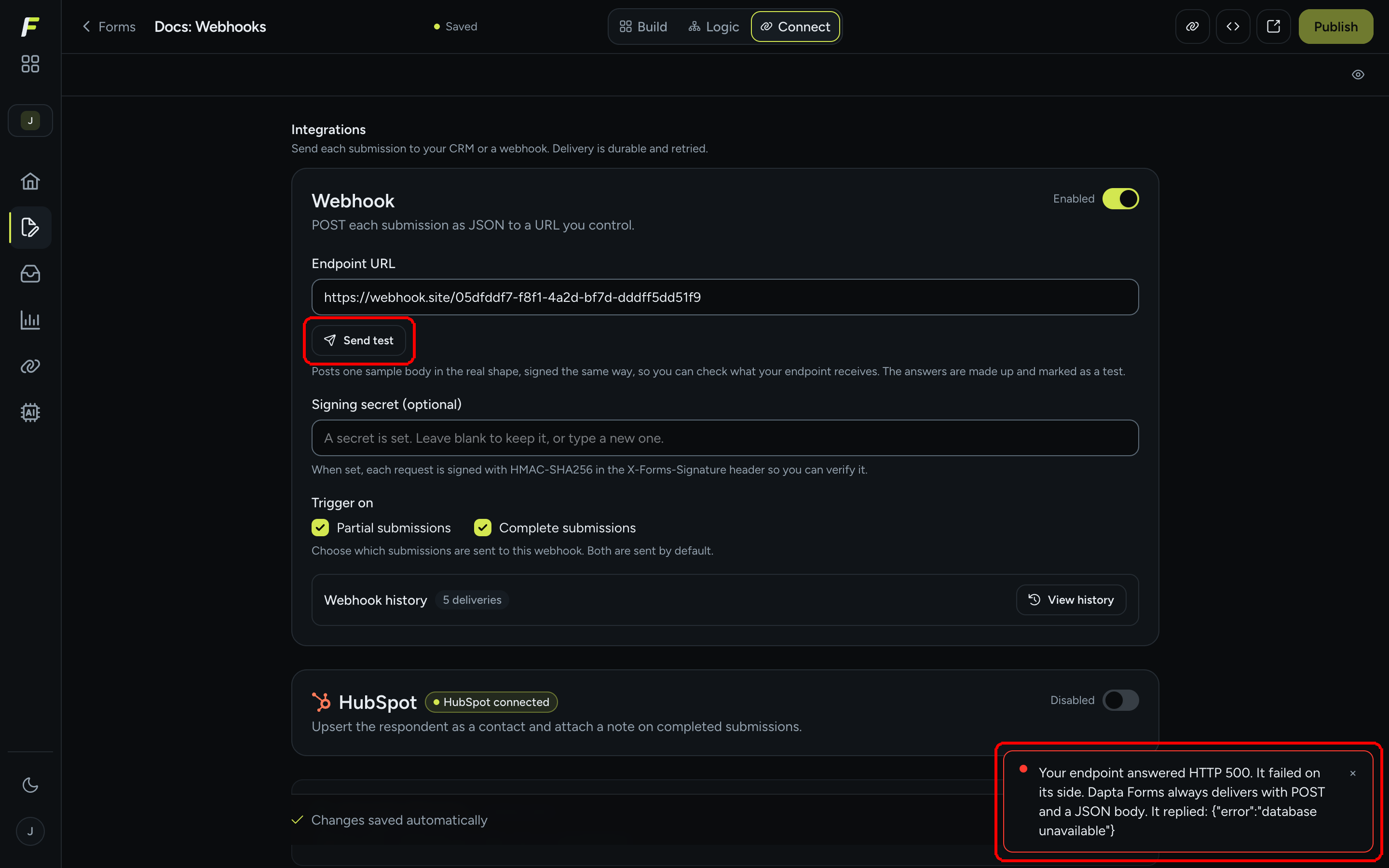Open the Integrations link icon in sidebar
Viewport: 1389px width, 868px height.
(x=30, y=366)
